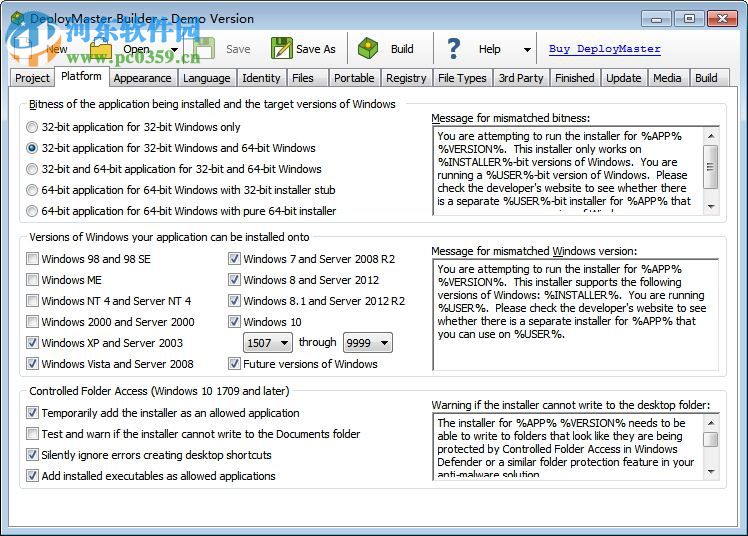
Task: Click the blue Help question mark icon
Action: pos(454,49)
